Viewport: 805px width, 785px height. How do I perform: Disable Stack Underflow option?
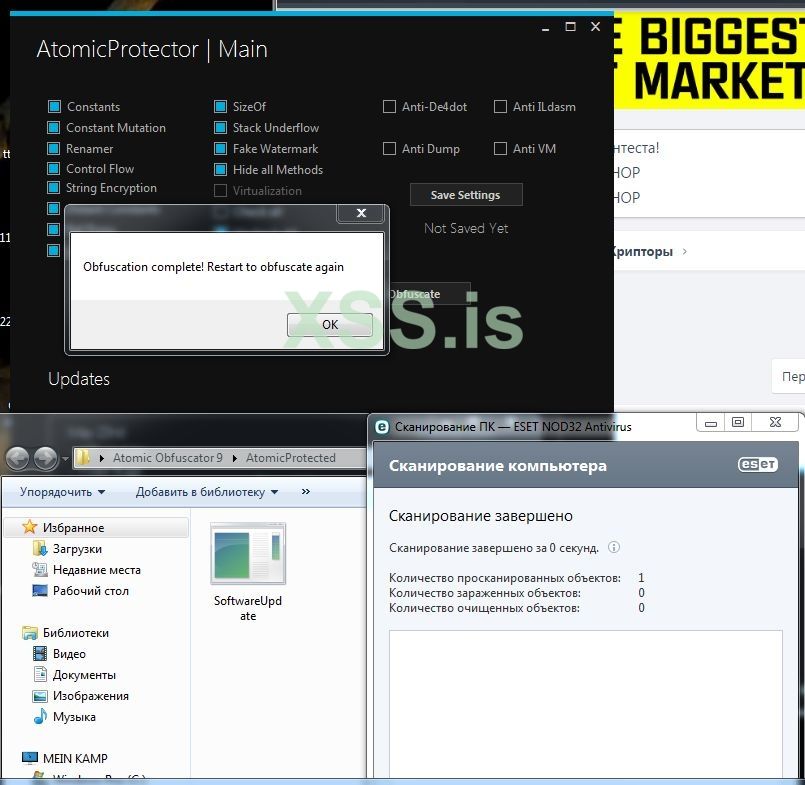[x=220, y=127]
